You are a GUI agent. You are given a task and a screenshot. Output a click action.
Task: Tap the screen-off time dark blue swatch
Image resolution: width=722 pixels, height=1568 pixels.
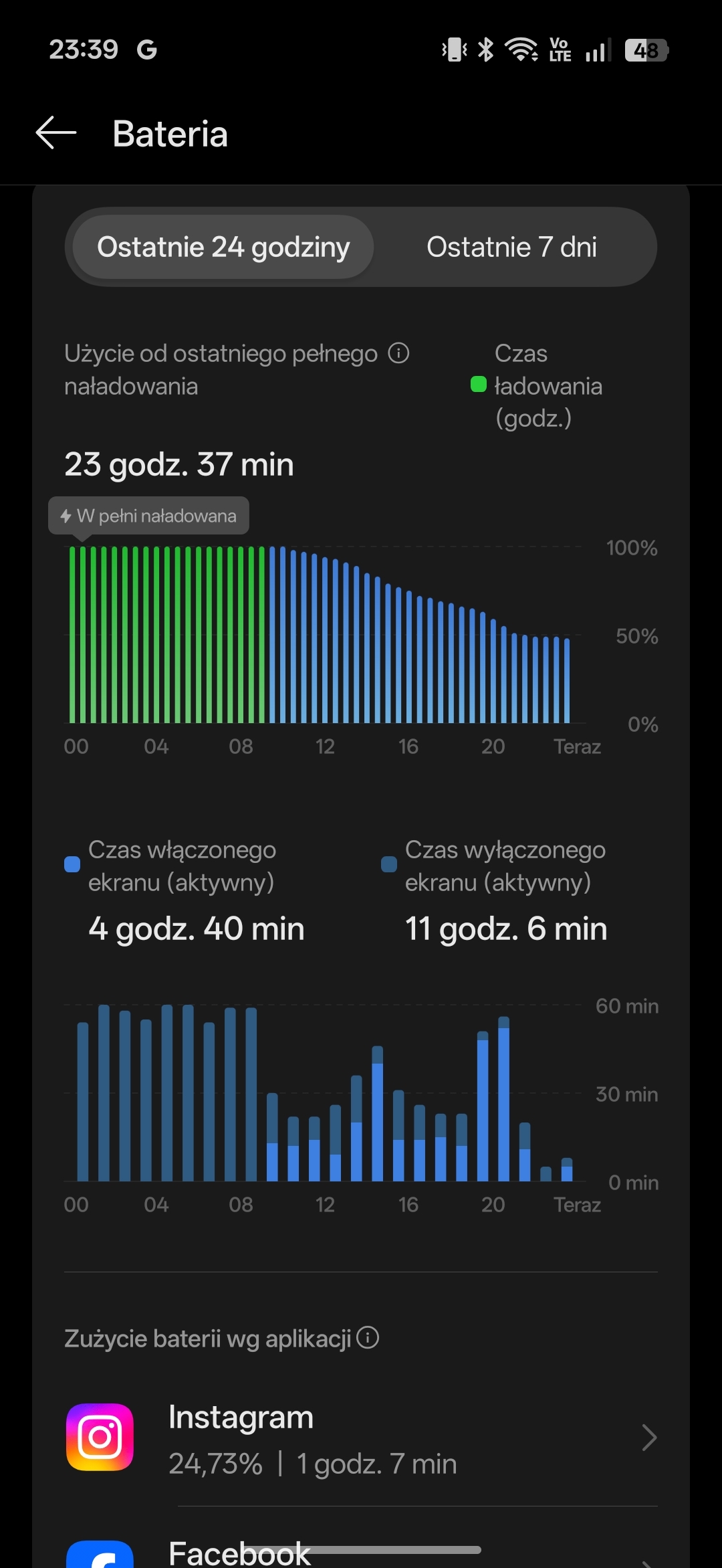pyautogui.click(x=389, y=864)
